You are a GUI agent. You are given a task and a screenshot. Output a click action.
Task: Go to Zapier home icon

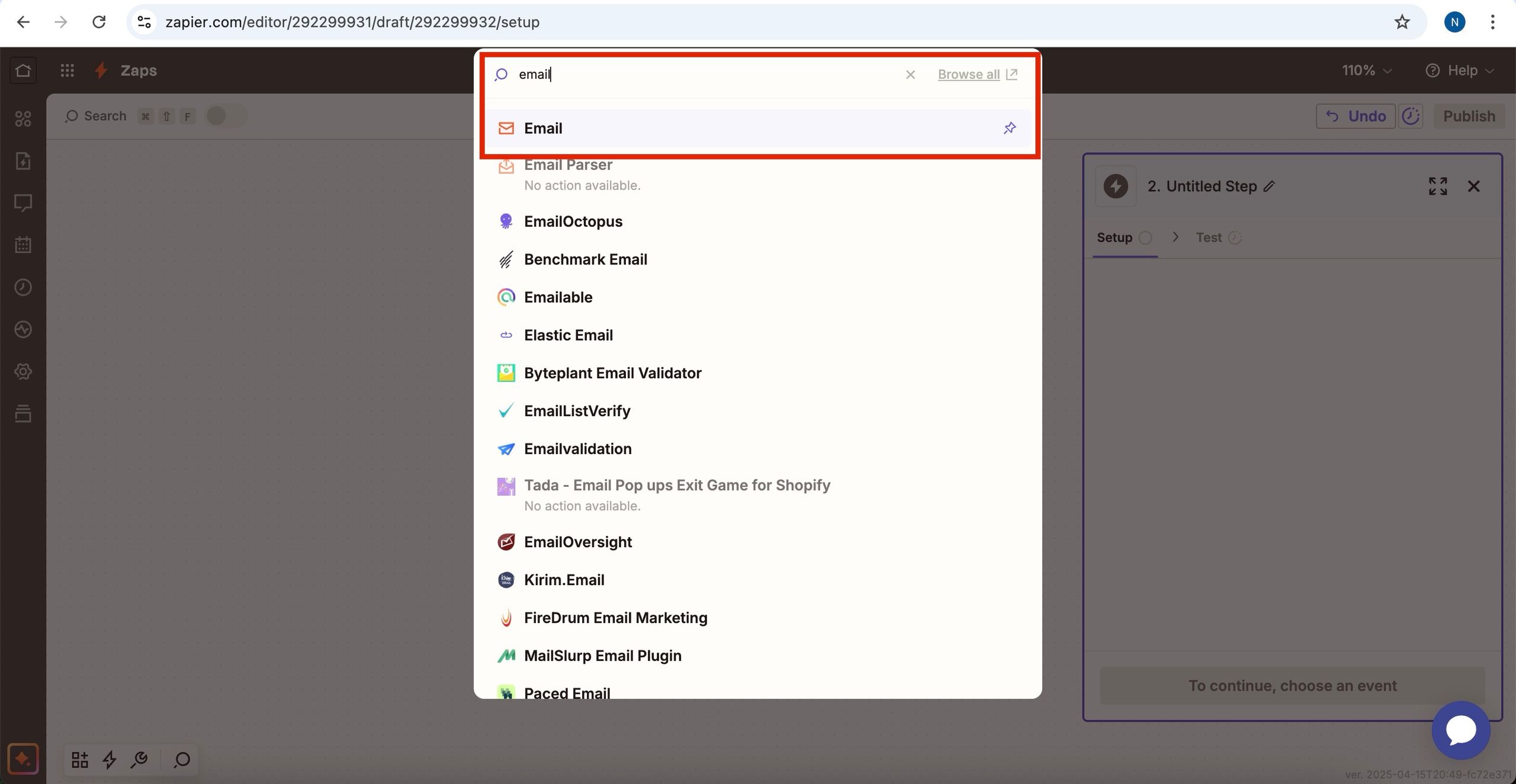pyautogui.click(x=23, y=70)
